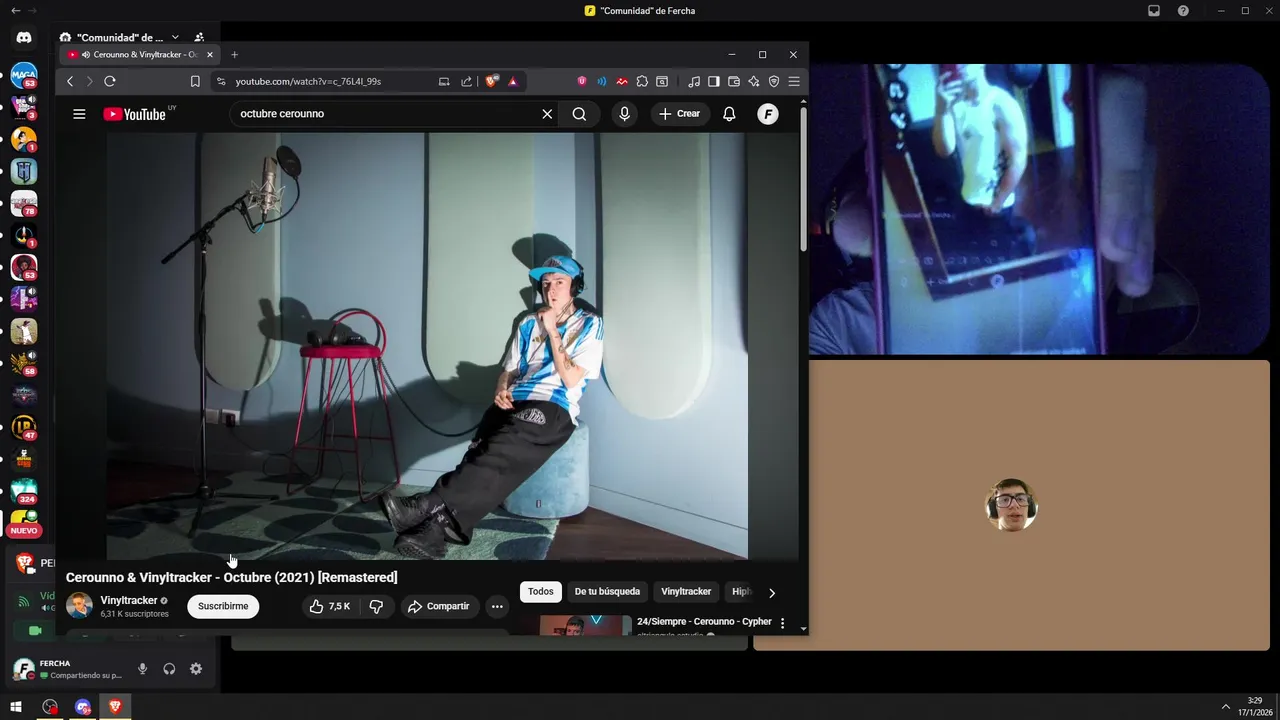The width and height of the screenshot is (1280, 720).
Task: Click the YouTube search magnifier button
Action: click(579, 114)
